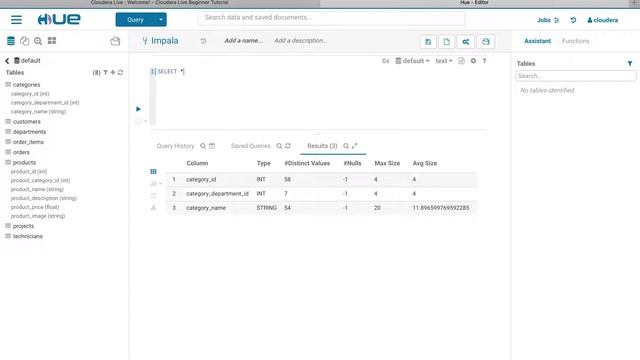Open the Query button dropdown arrow

click(x=161, y=20)
